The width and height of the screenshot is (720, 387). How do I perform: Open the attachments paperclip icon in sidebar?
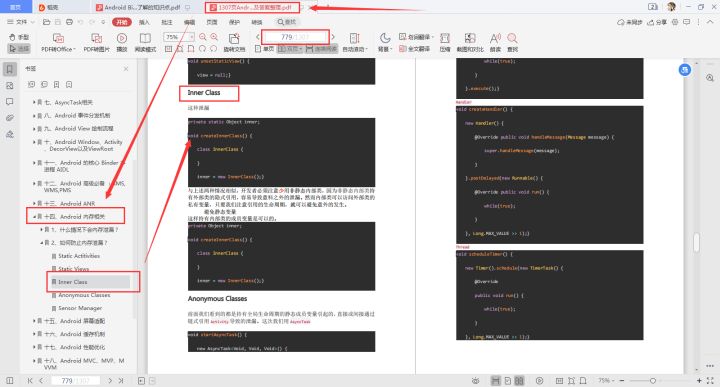(x=10, y=118)
